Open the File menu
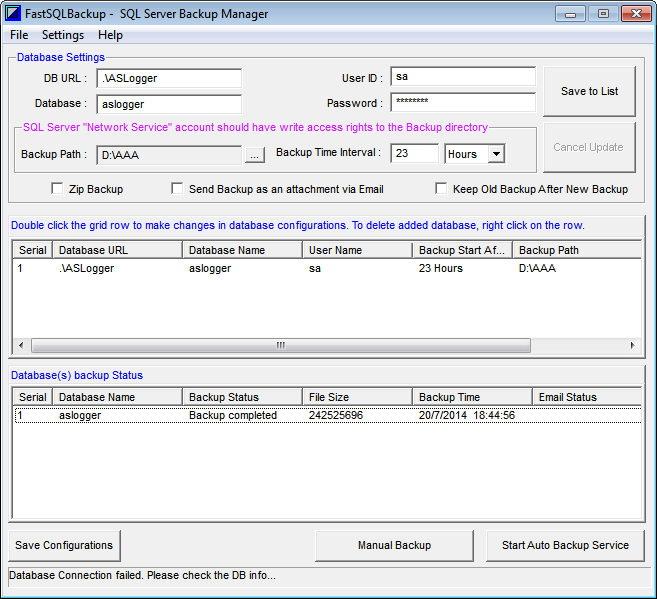 tap(19, 35)
